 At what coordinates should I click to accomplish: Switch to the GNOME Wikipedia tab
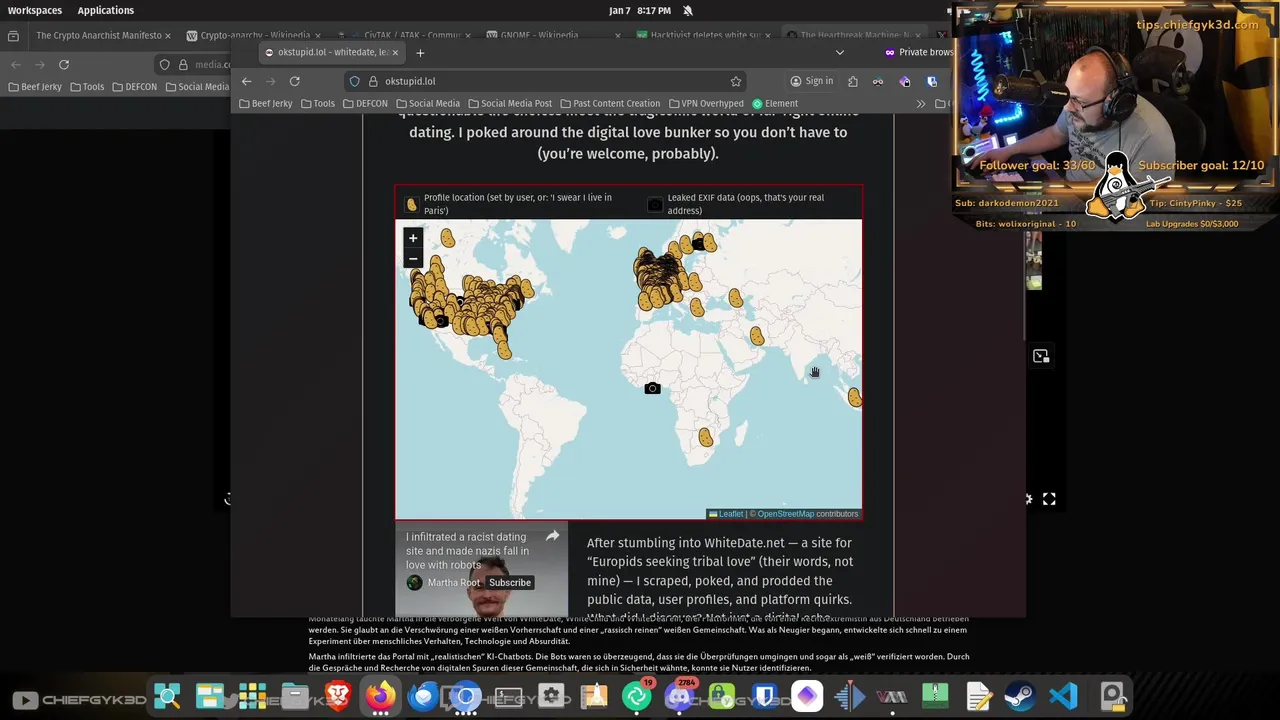552,35
